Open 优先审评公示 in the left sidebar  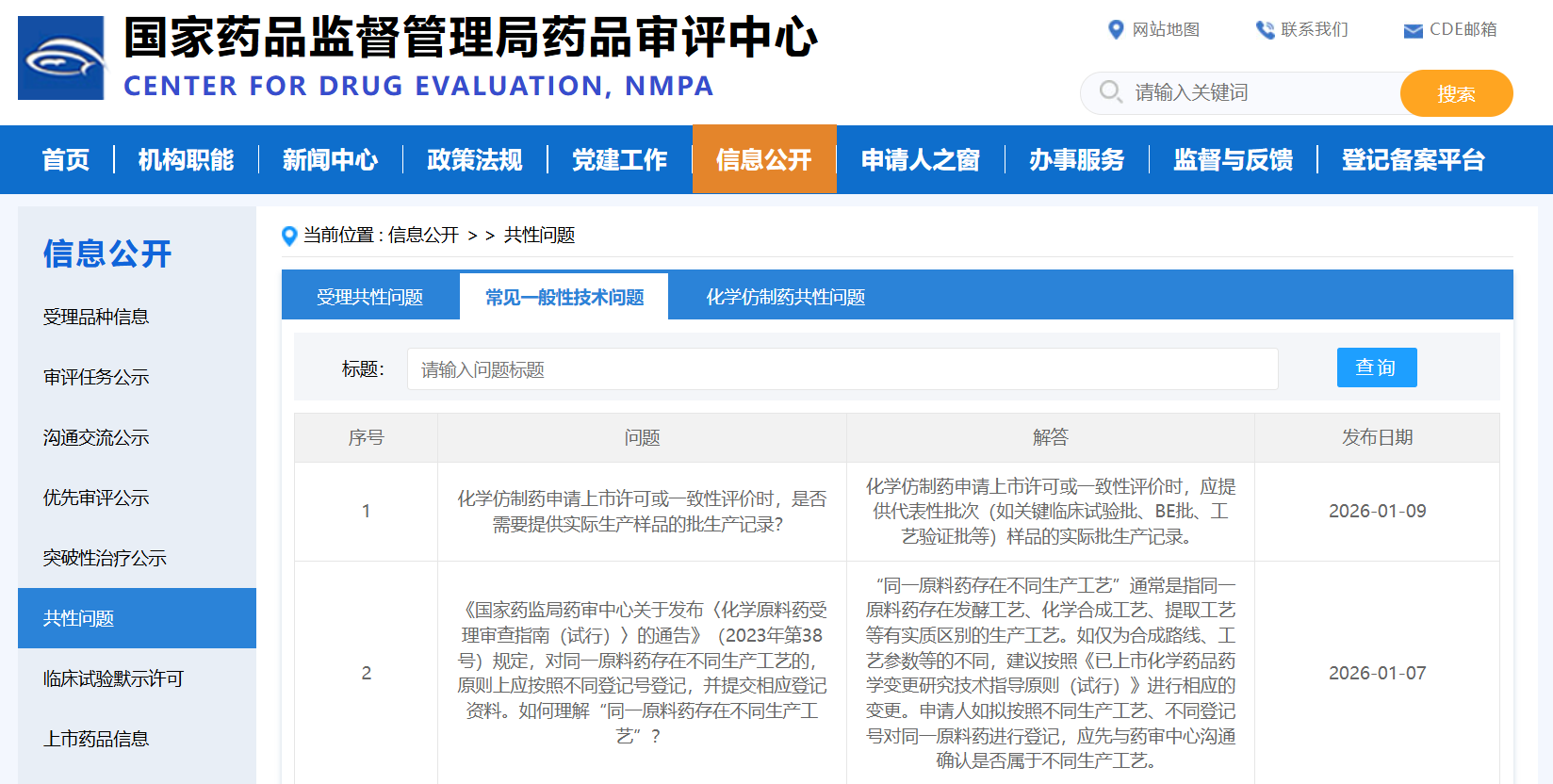point(96,498)
